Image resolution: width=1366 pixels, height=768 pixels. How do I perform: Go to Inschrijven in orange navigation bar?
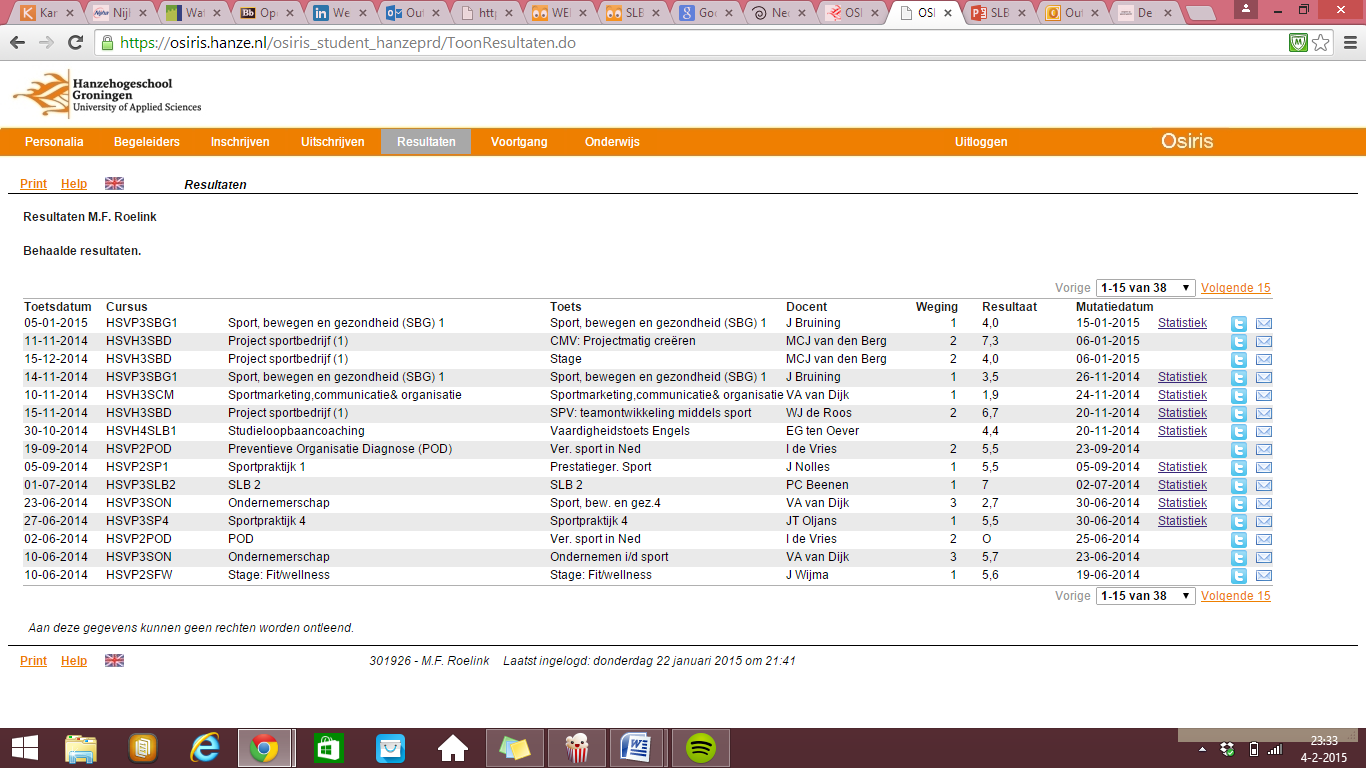click(x=240, y=142)
